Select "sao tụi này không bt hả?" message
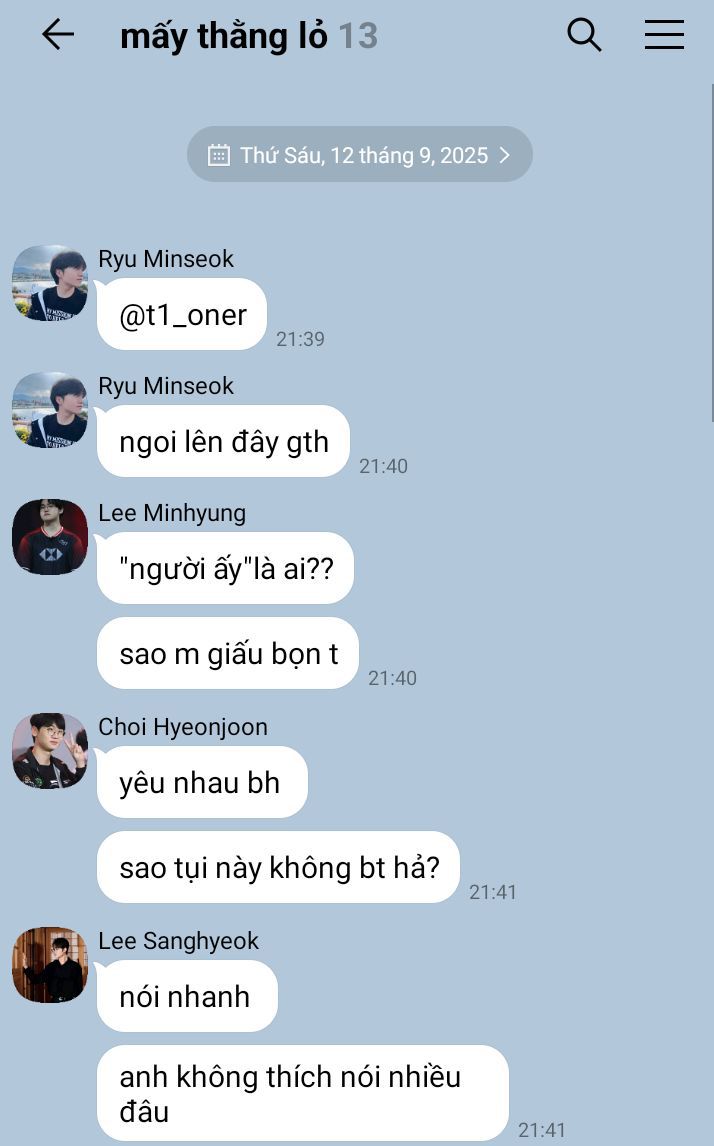The image size is (714, 1146). click(278, 868)
